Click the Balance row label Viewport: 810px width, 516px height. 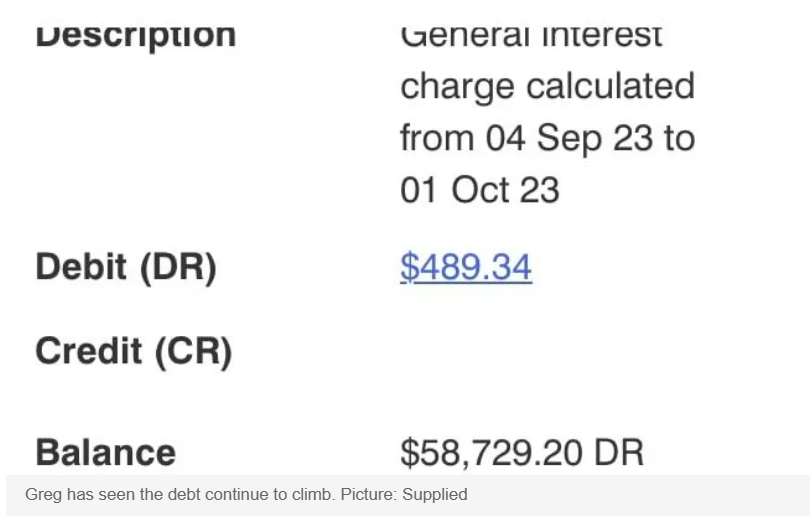[x=105, y=452]
